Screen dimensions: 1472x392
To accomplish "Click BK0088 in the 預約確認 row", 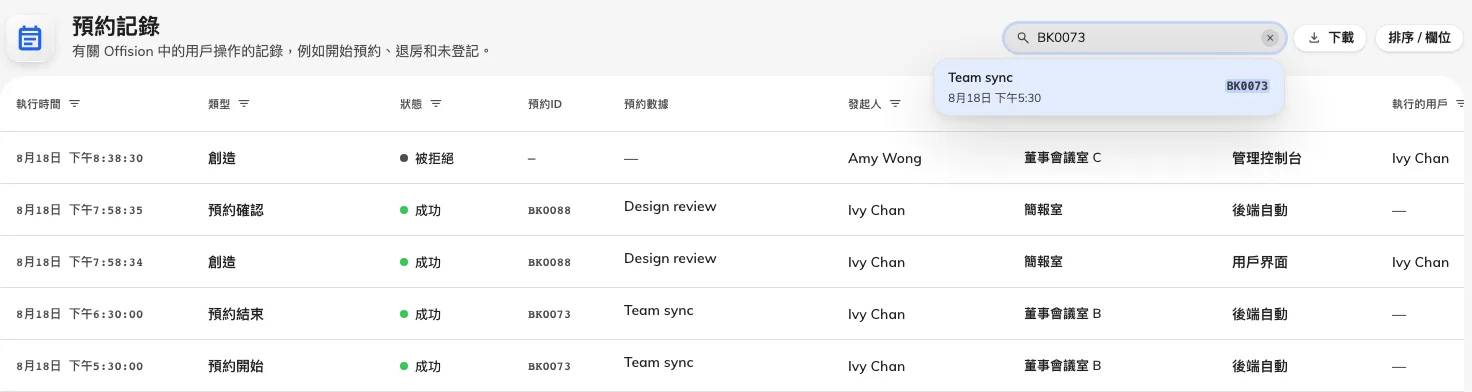I will tap(549, 210).
